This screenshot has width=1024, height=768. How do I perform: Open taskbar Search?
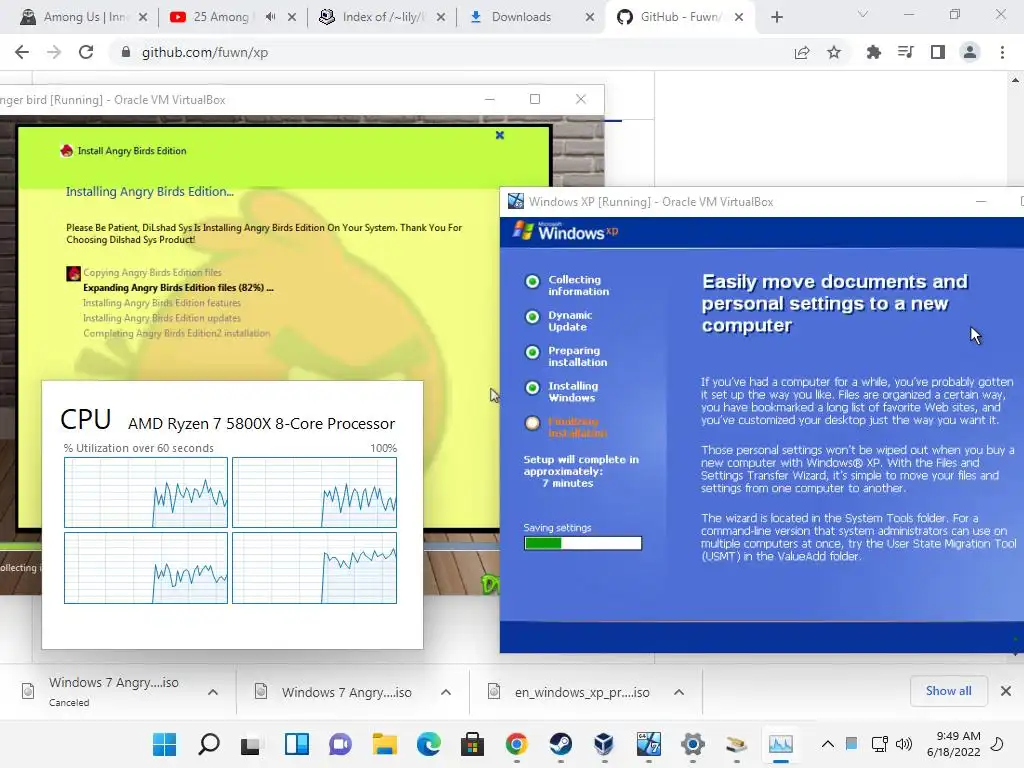(x=209, y=744)
